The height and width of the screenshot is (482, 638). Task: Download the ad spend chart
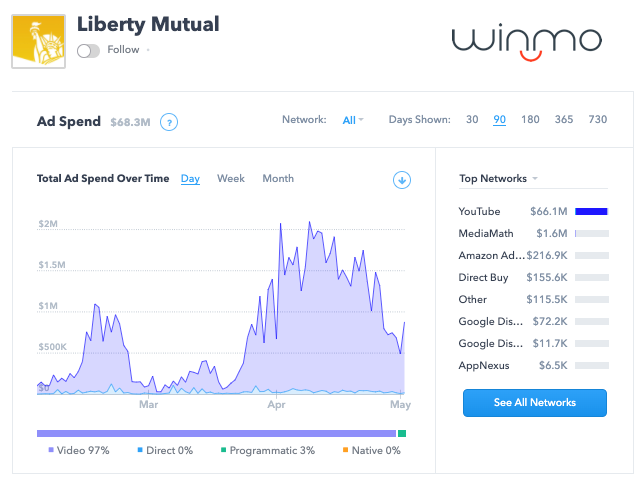coord(402,180)
